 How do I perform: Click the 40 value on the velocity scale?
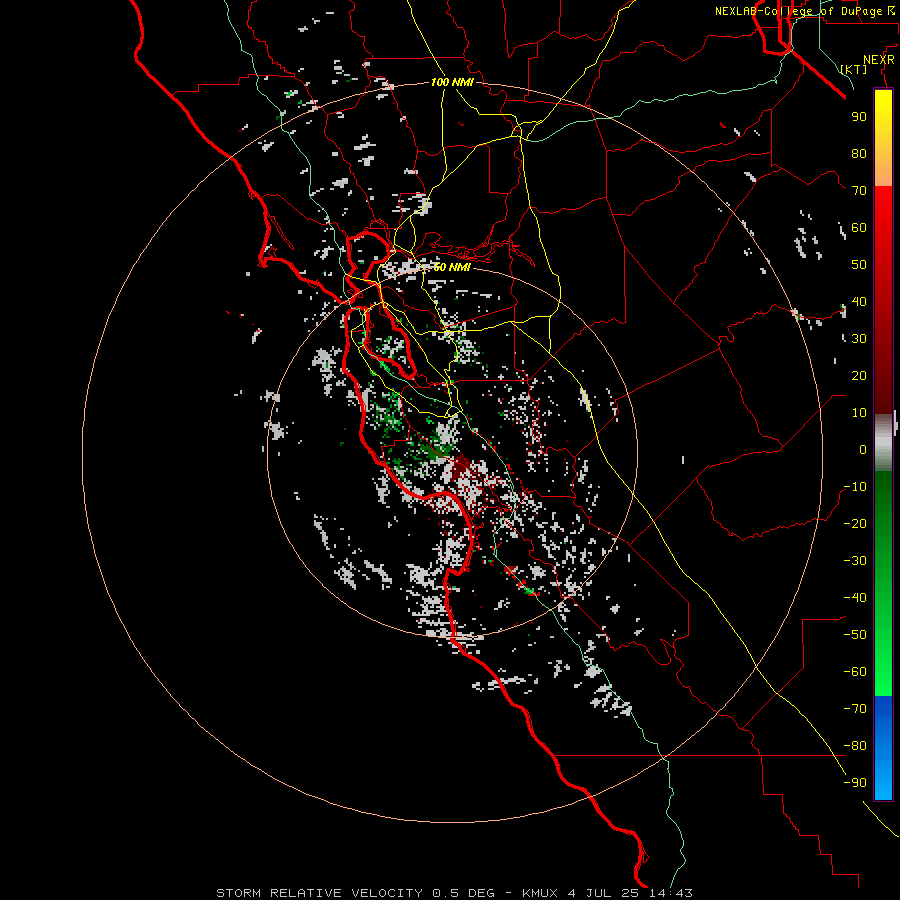click(859, 301)
